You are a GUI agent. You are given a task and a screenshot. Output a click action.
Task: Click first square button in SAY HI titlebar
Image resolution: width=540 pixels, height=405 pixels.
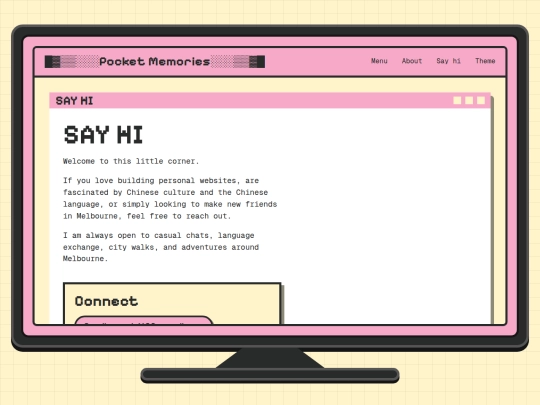click(457, 100)
